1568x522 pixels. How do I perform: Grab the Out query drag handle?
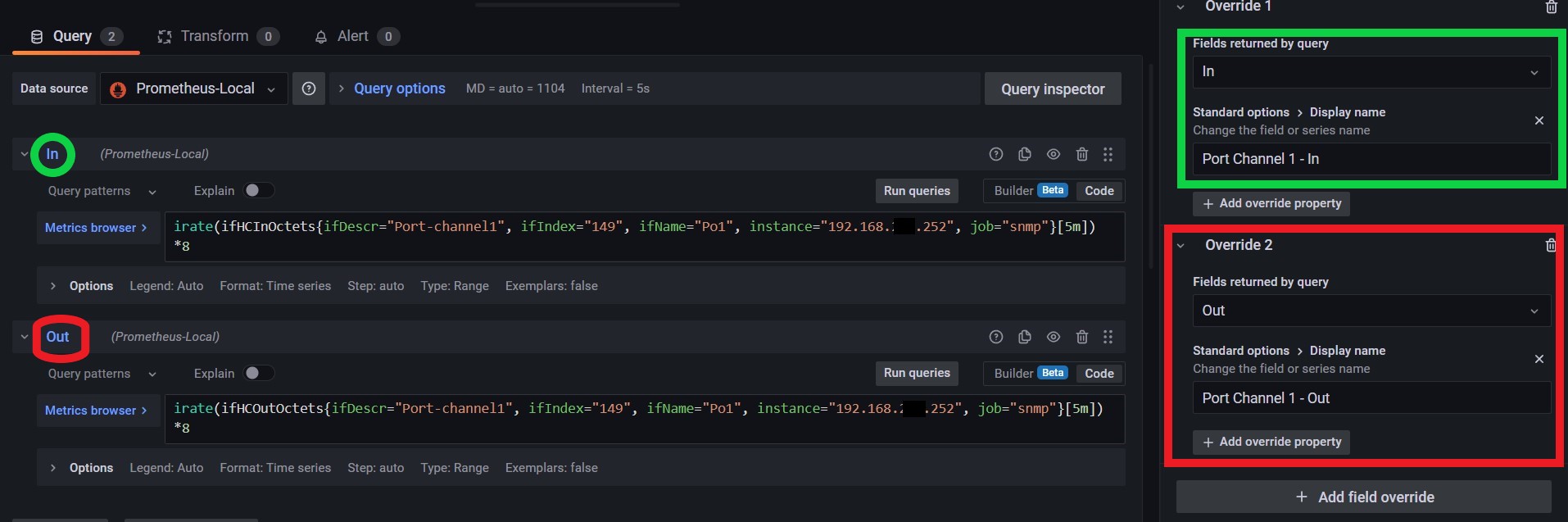[x=1108, y=337]
